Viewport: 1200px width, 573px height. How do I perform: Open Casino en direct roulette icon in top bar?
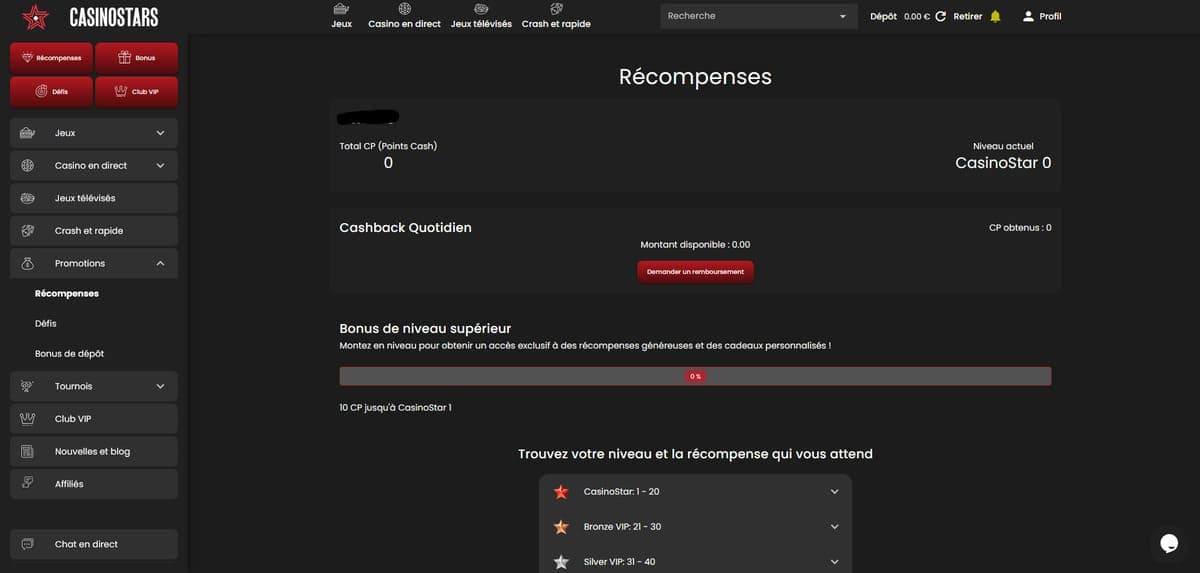point(404,8)
